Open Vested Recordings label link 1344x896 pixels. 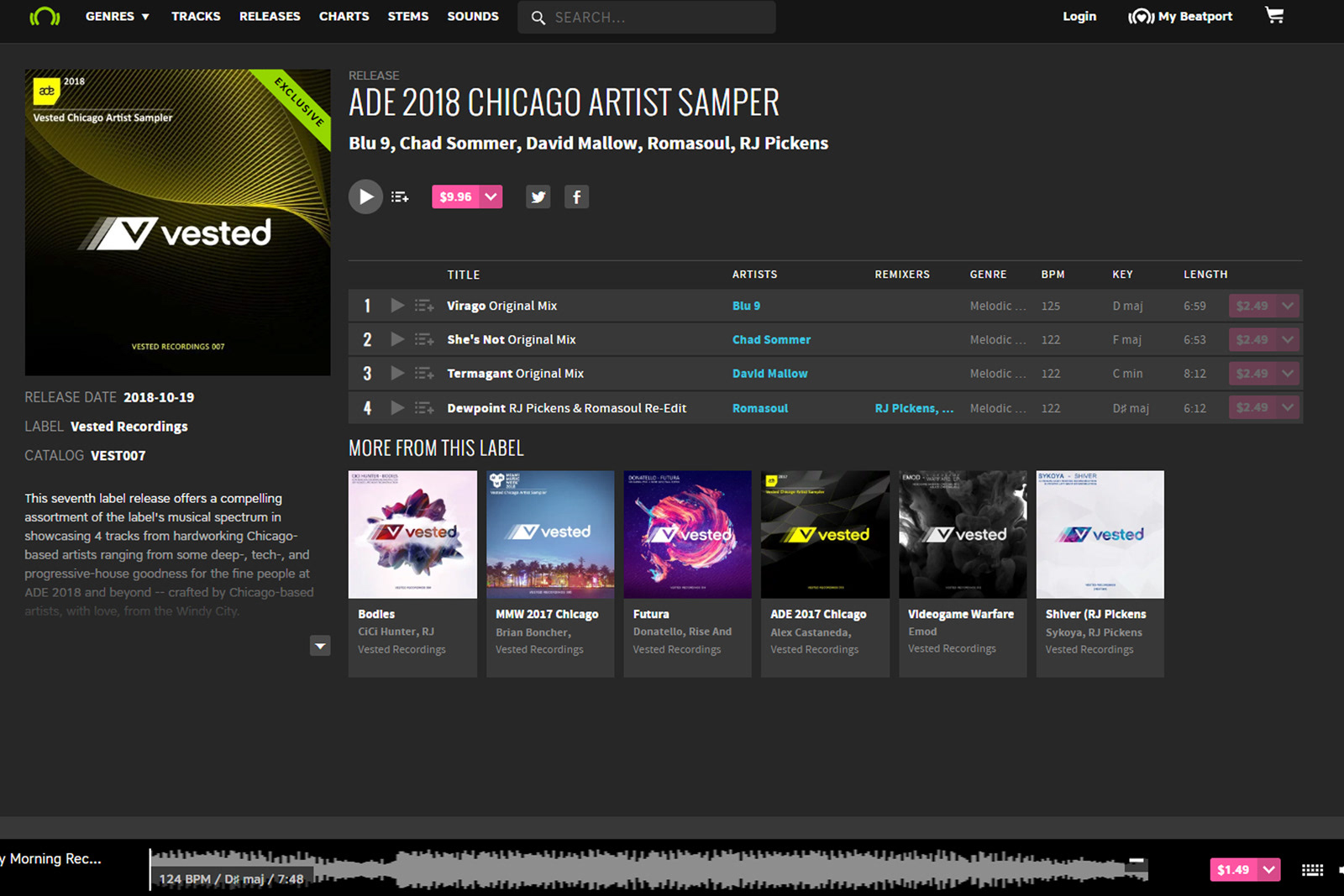(x=129, y=427)
